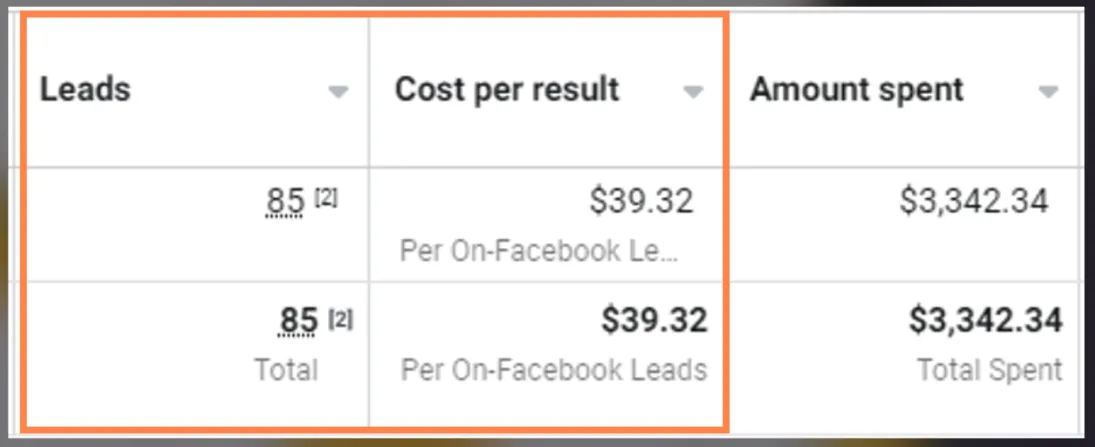
Task: Click the [2] footnote in the Total row
Action: [341, 321]
